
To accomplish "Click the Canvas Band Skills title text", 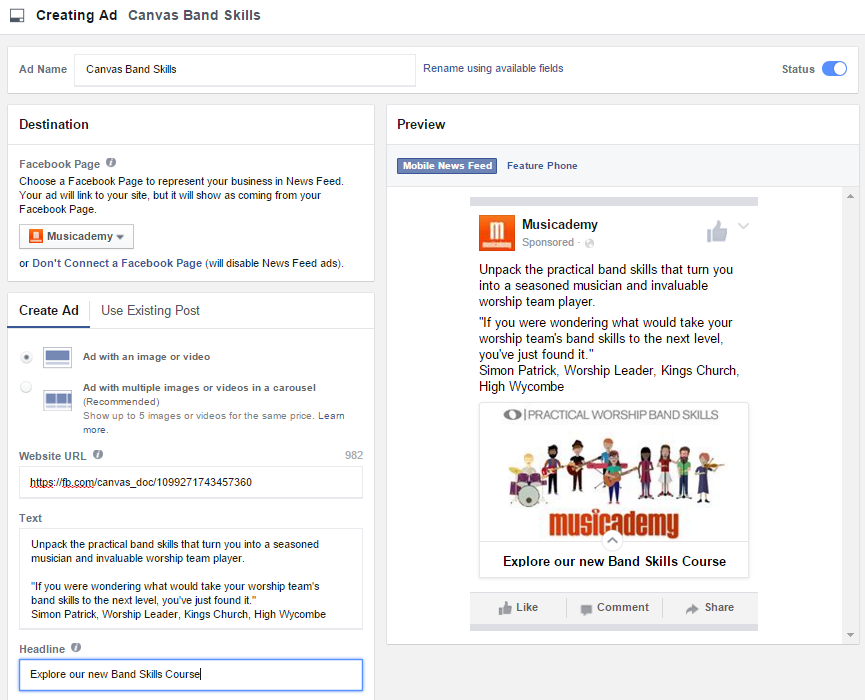I will pyautogui.click(x=194, y=15).
